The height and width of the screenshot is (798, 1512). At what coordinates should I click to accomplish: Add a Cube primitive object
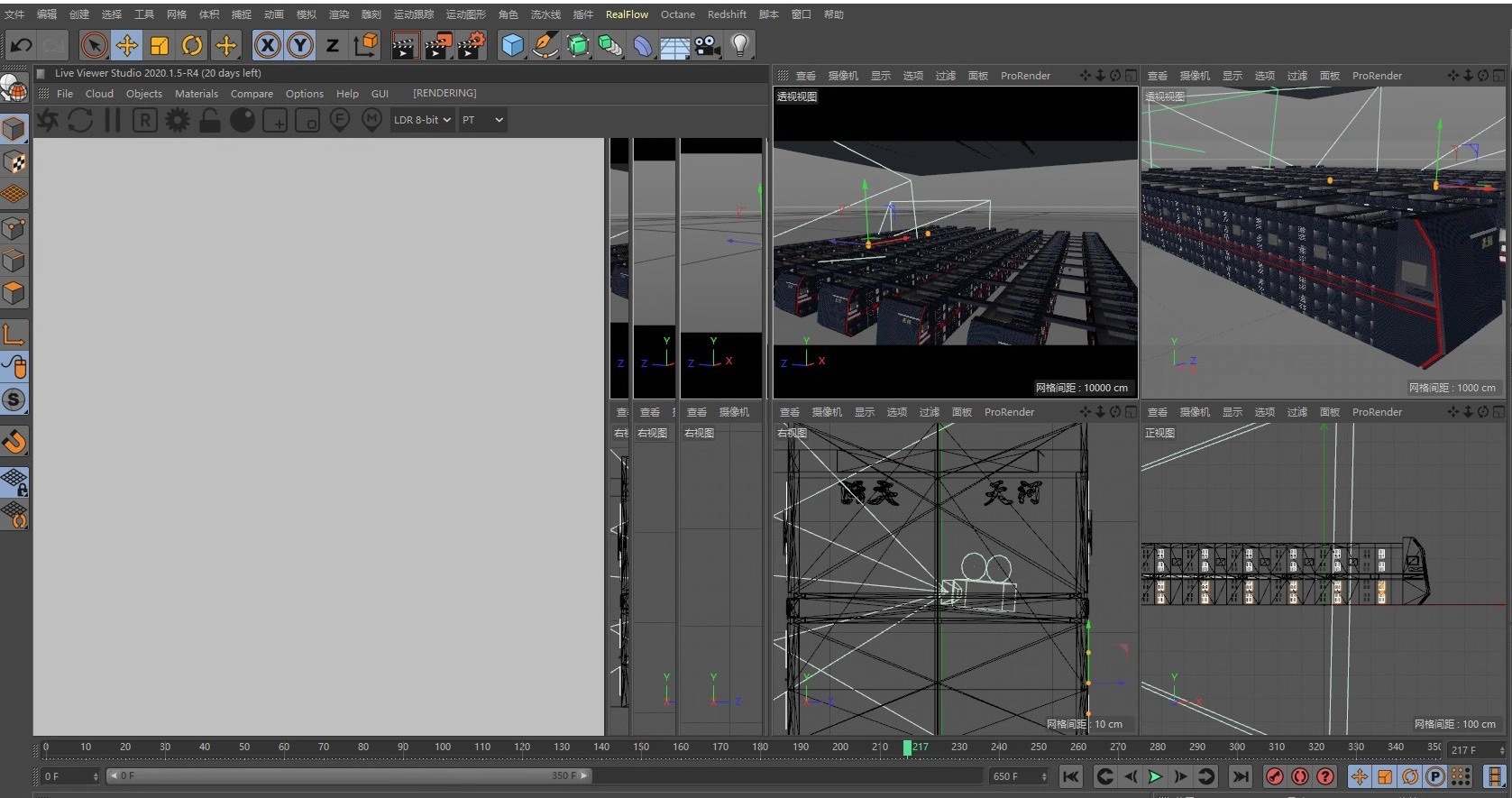pyautogui.click(x=513, y=45)
